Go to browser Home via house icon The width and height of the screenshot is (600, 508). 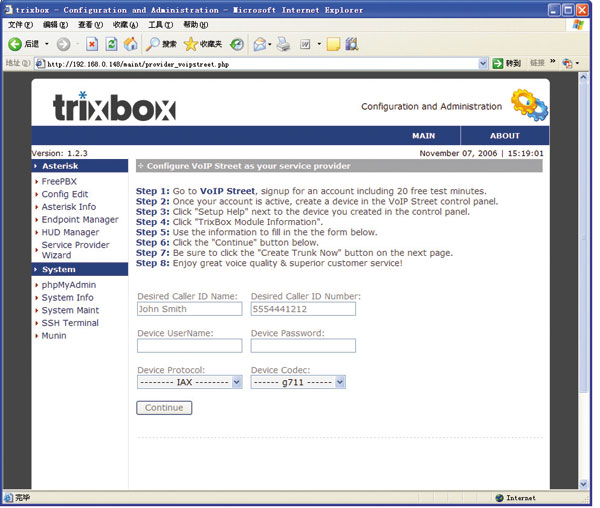(130, 44)
